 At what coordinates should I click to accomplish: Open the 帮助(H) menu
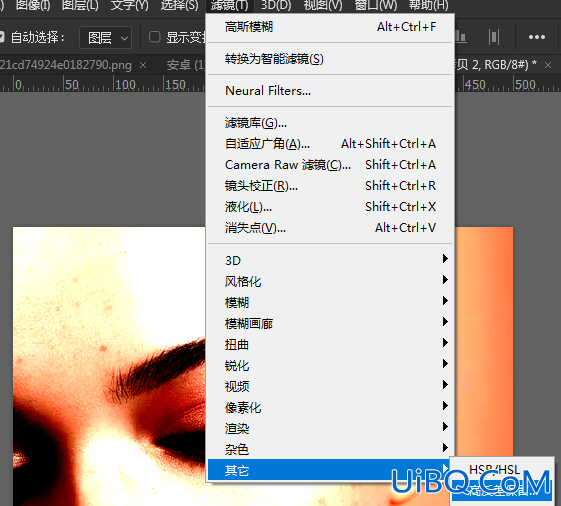click(x=428, y=5)
